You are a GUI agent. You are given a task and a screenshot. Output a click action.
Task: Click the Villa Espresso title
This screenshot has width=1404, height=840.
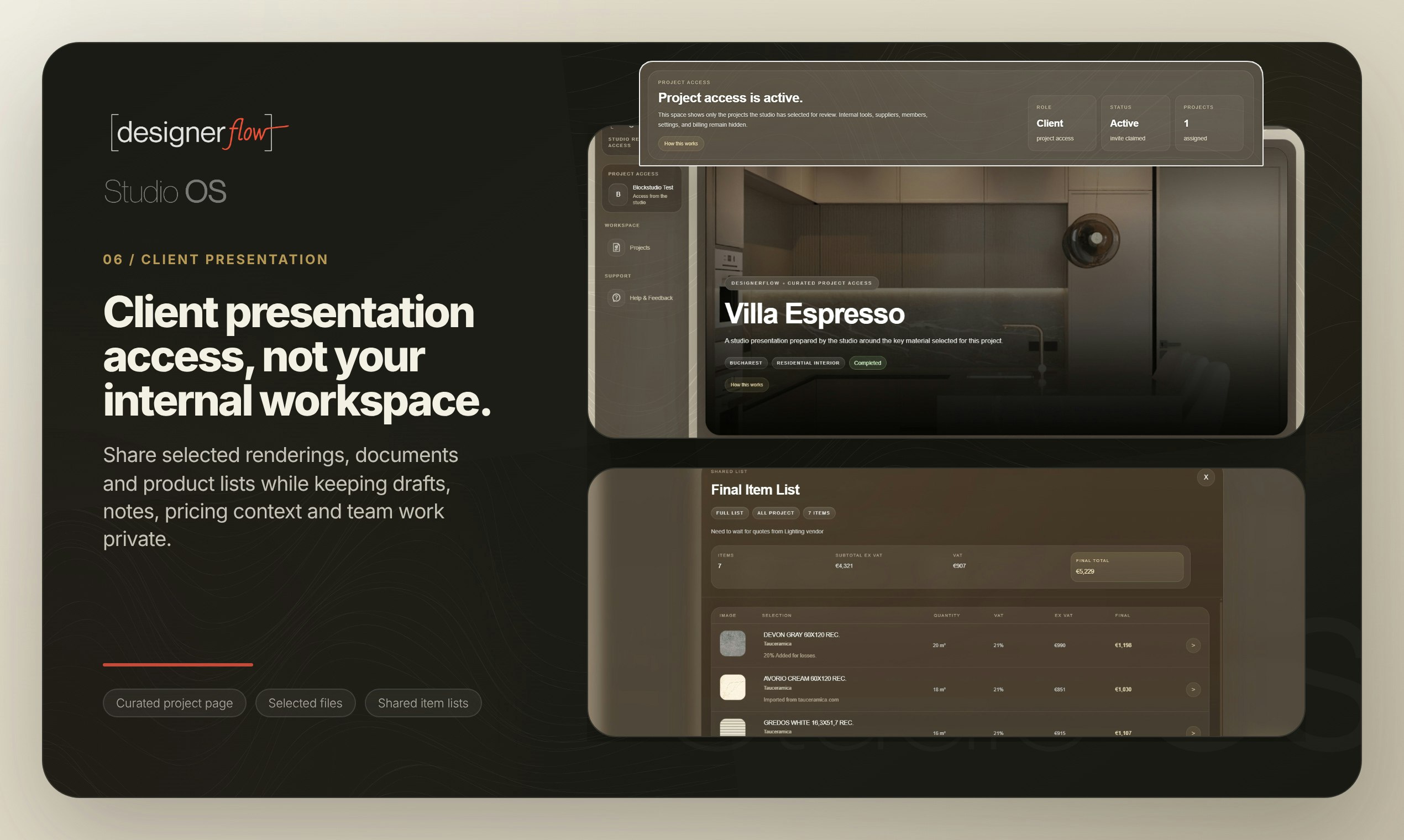pyautogui.click(x=815, y=313)
